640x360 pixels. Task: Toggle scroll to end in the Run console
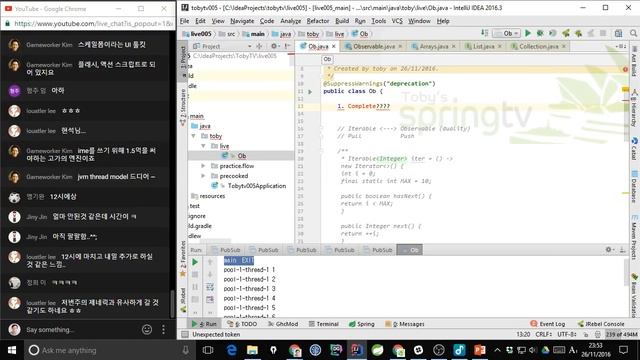tap(210, 300)
